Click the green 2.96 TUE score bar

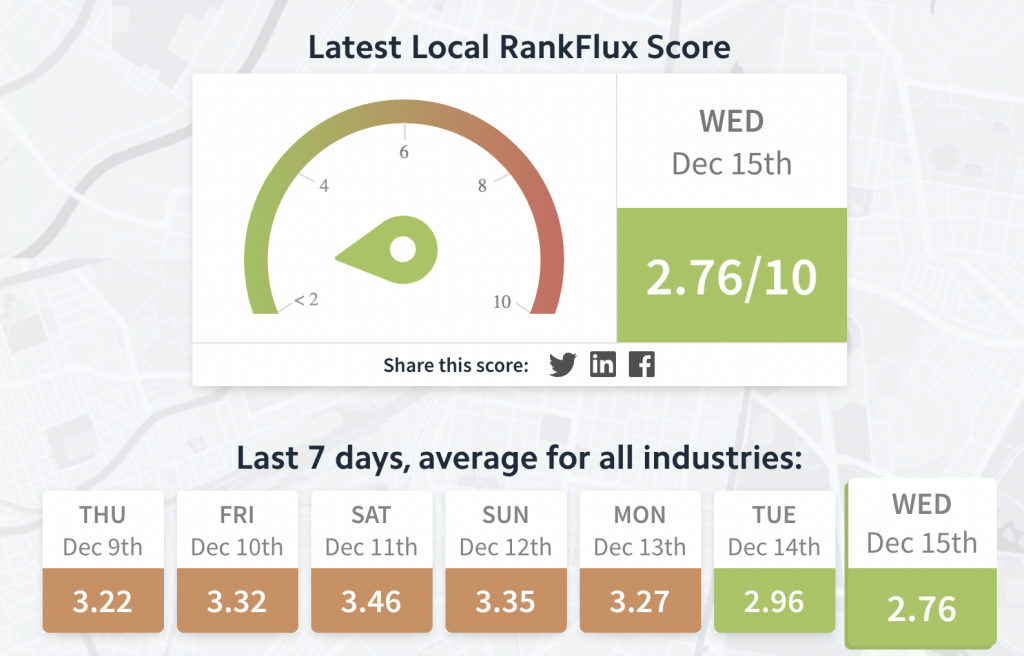(774, 601)
